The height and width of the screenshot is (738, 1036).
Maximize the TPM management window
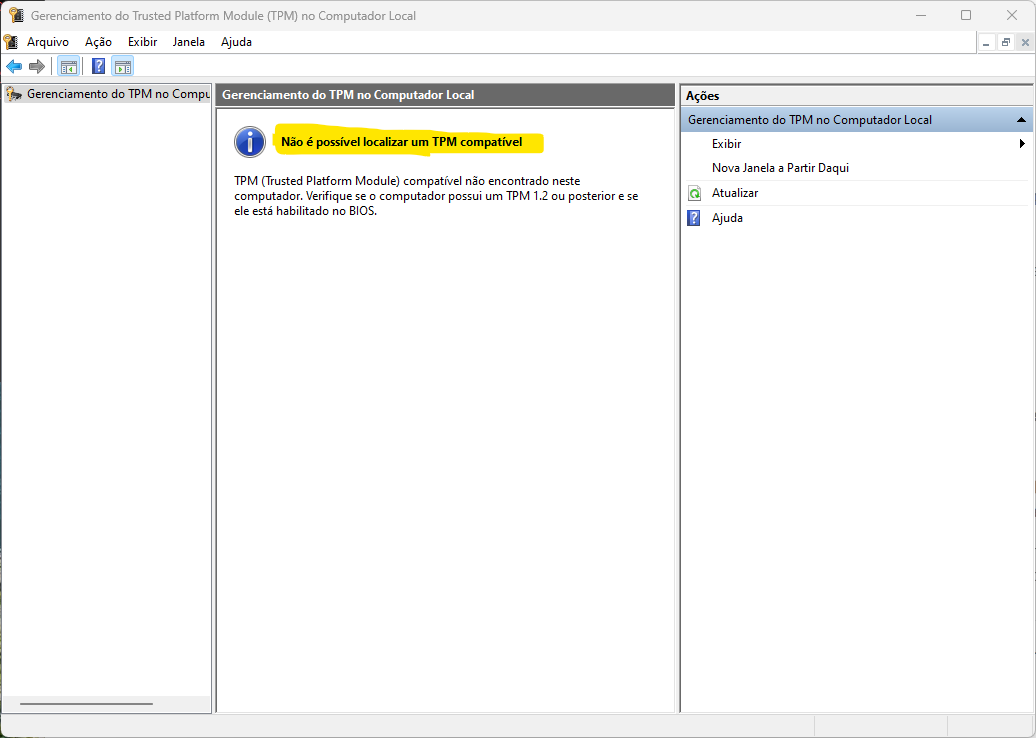tap(966, 15)
